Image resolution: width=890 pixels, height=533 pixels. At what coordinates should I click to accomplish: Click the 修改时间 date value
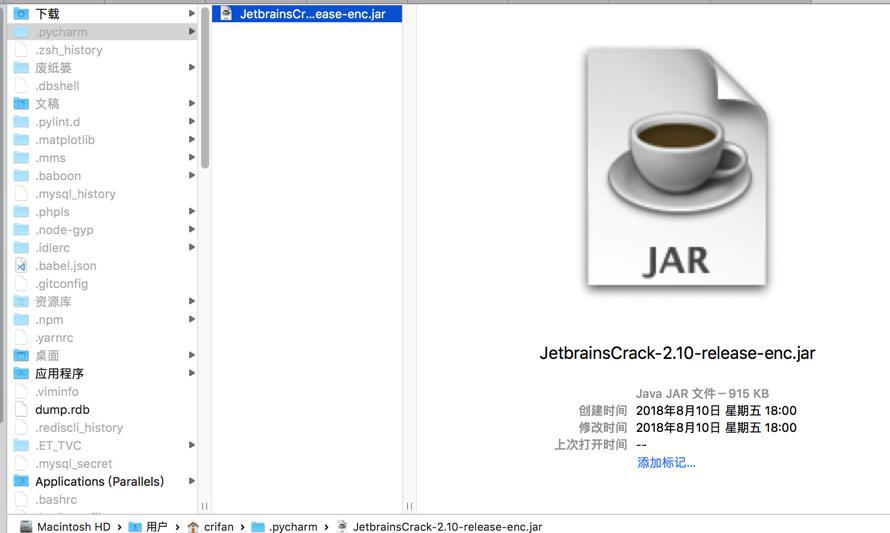pyautogui.click(x=716, y=427)
